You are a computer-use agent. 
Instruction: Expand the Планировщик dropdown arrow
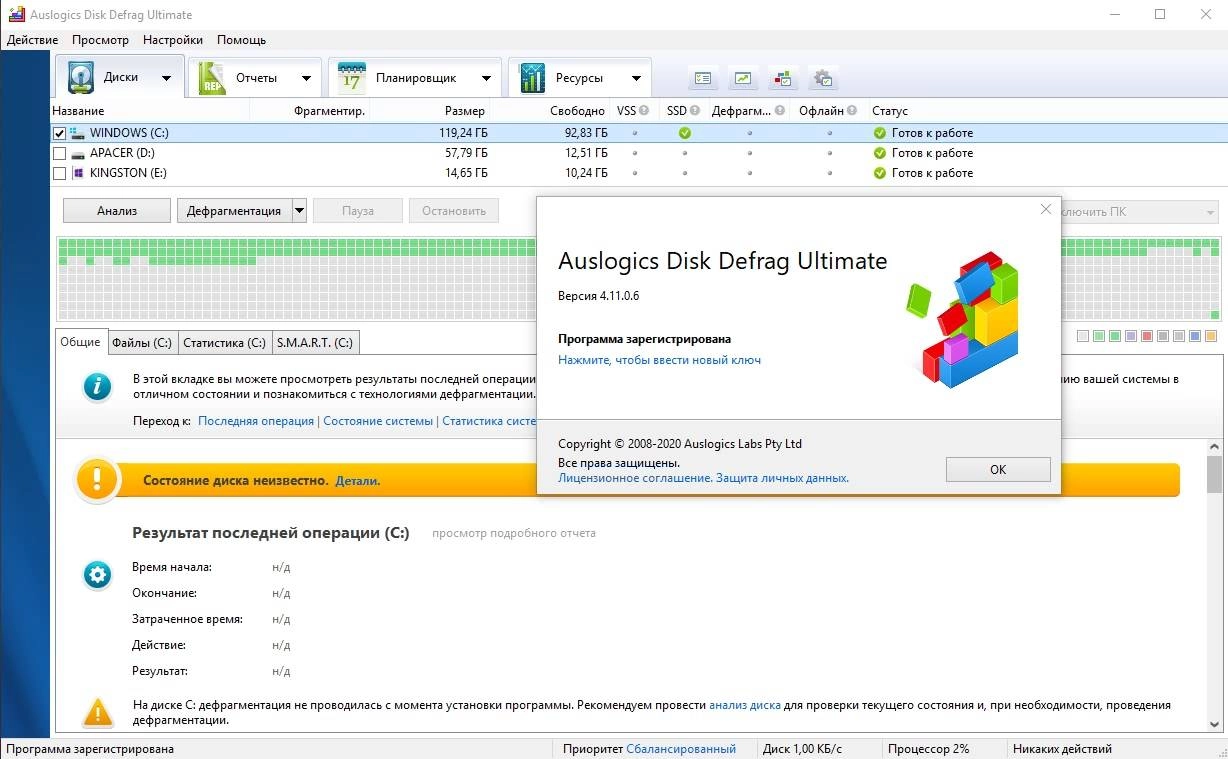tap(486, 78)
